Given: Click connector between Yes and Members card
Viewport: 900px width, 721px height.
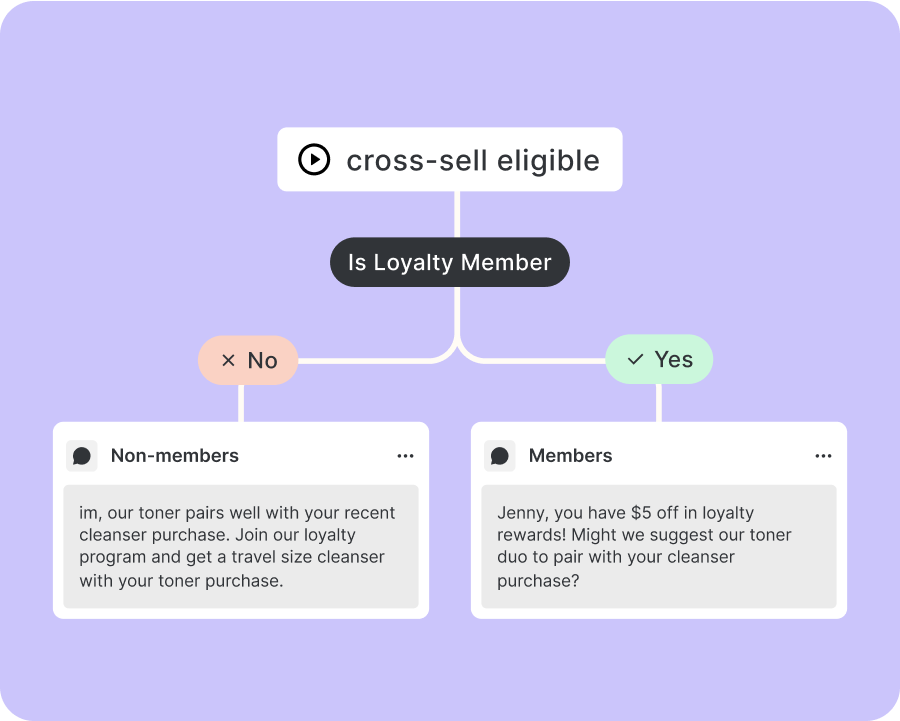Looking at the screenshot, I should pos(659,403).
